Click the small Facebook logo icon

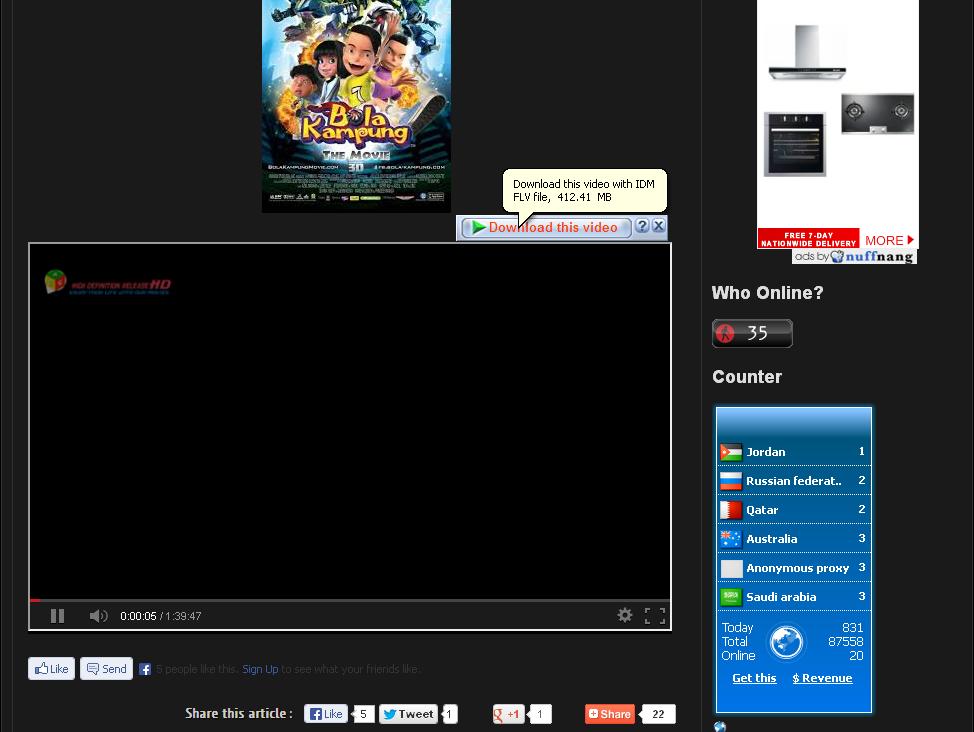tap(145, 669)
